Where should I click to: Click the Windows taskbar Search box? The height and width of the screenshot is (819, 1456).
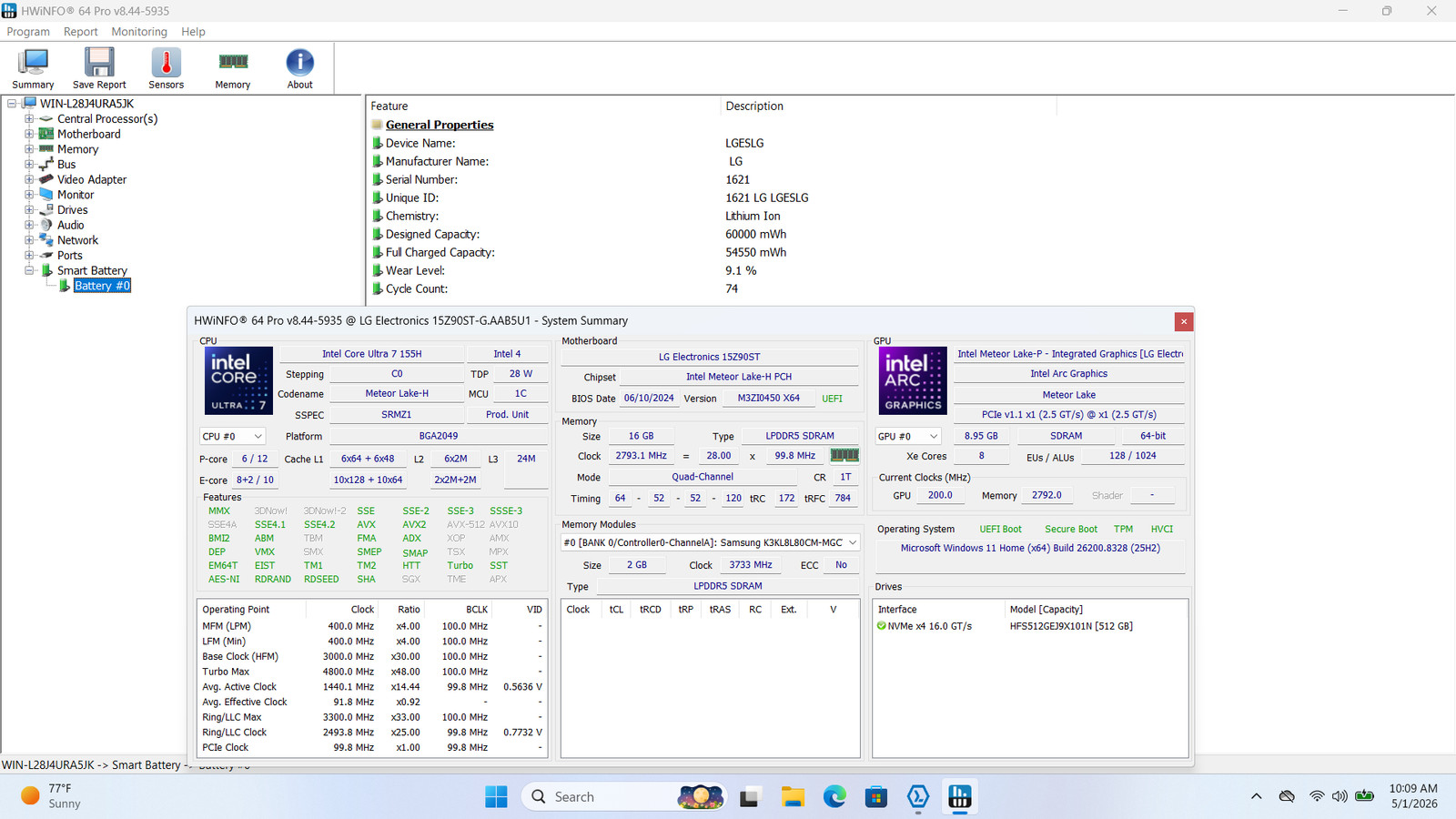(x=623, y=797)
